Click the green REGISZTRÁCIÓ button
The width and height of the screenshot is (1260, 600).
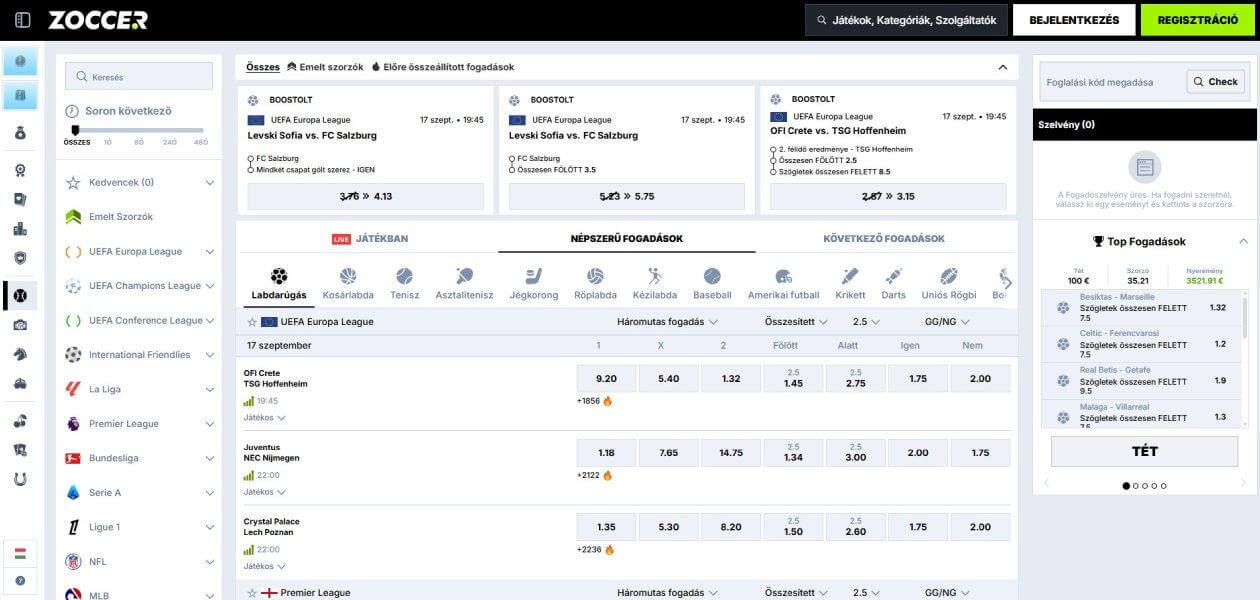click(1197, 20)
